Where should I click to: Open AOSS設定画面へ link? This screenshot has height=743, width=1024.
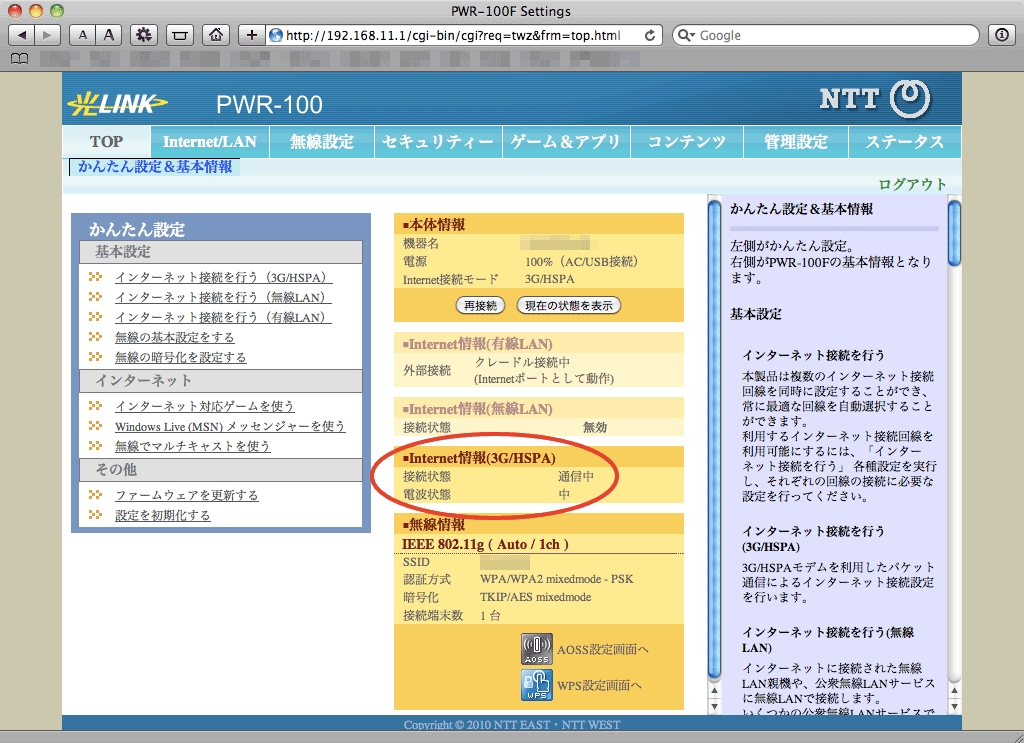(x=603, y=650)
